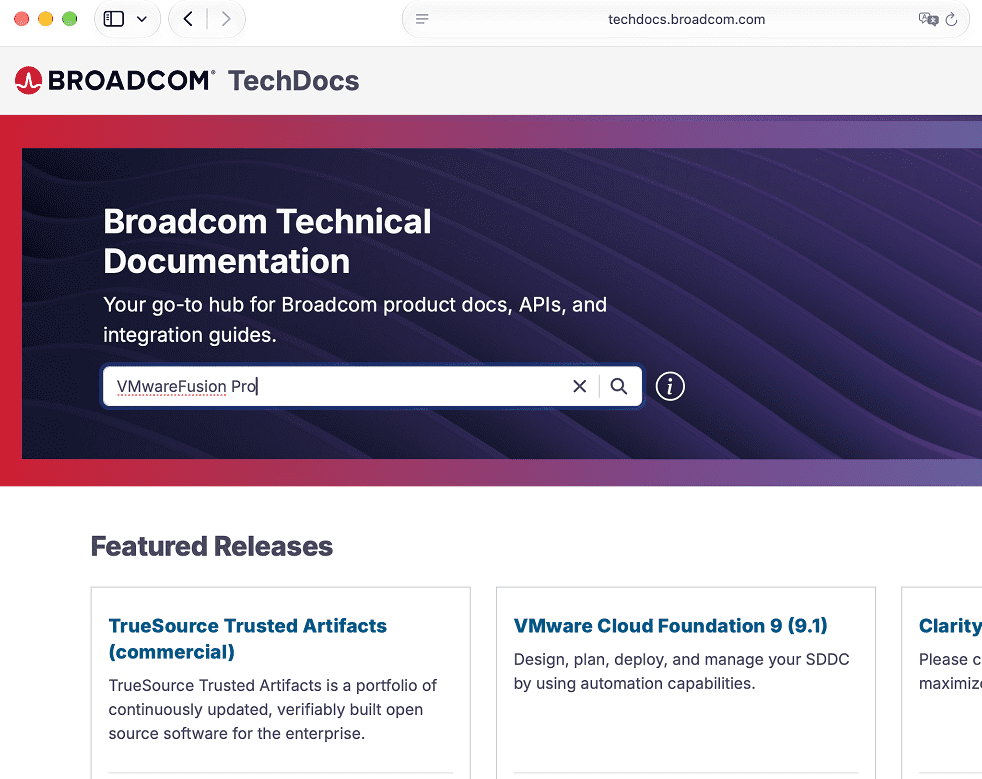This screenshot has width=982, height=779.
Task: Click the TrueSource card description text
Action: pos(272,709)
